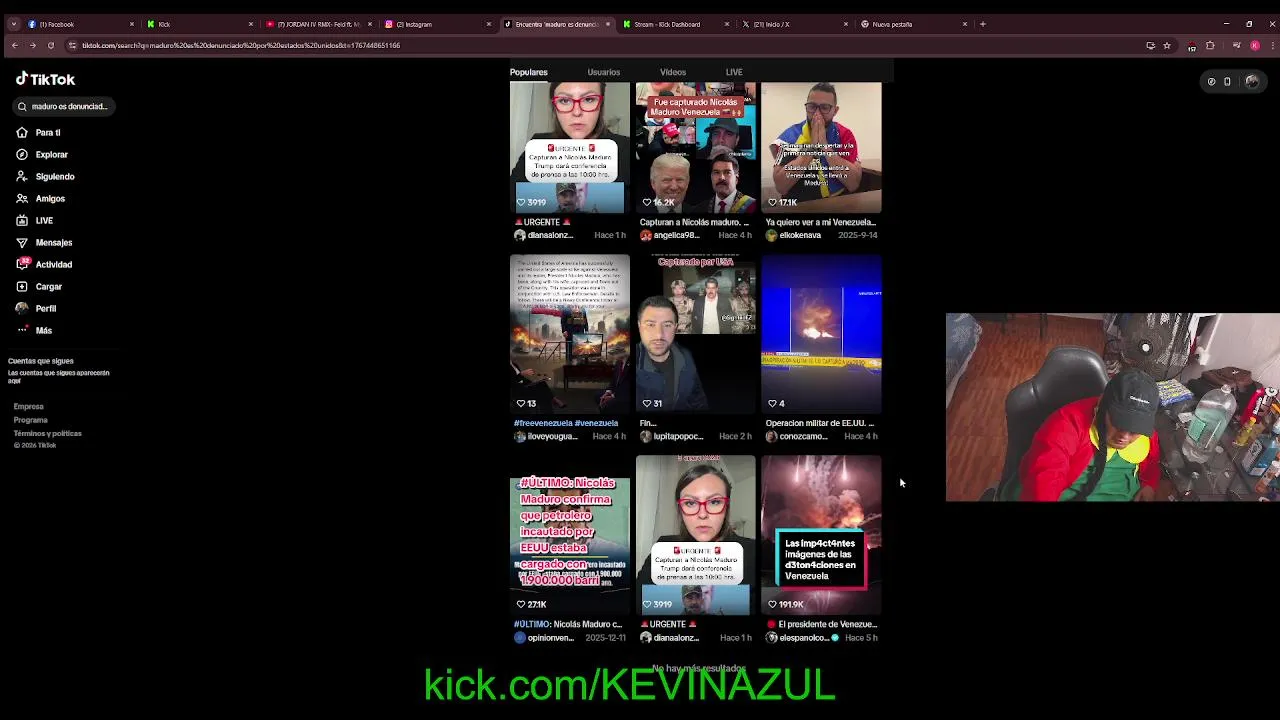Open the '#ÚLTIMO: Nicolás Maduro confirma' video thumbnail

point(570,535)
